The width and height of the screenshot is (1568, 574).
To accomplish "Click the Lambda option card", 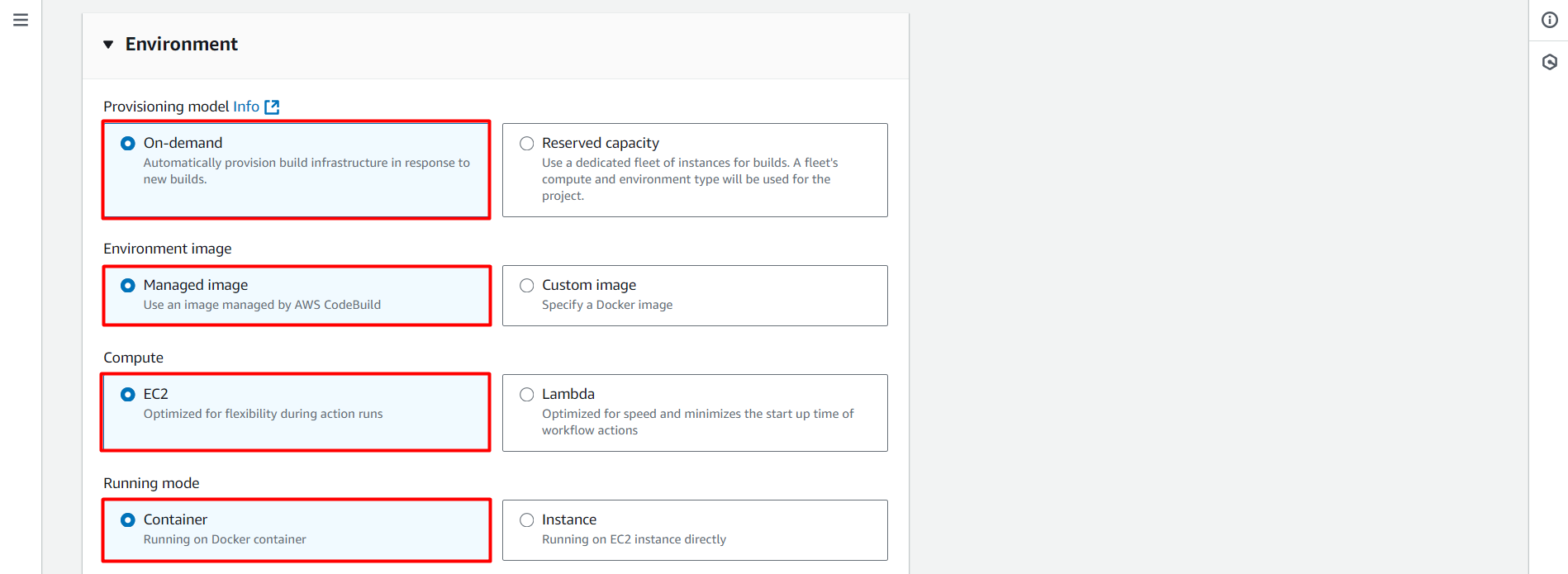I will coord(694,412).
